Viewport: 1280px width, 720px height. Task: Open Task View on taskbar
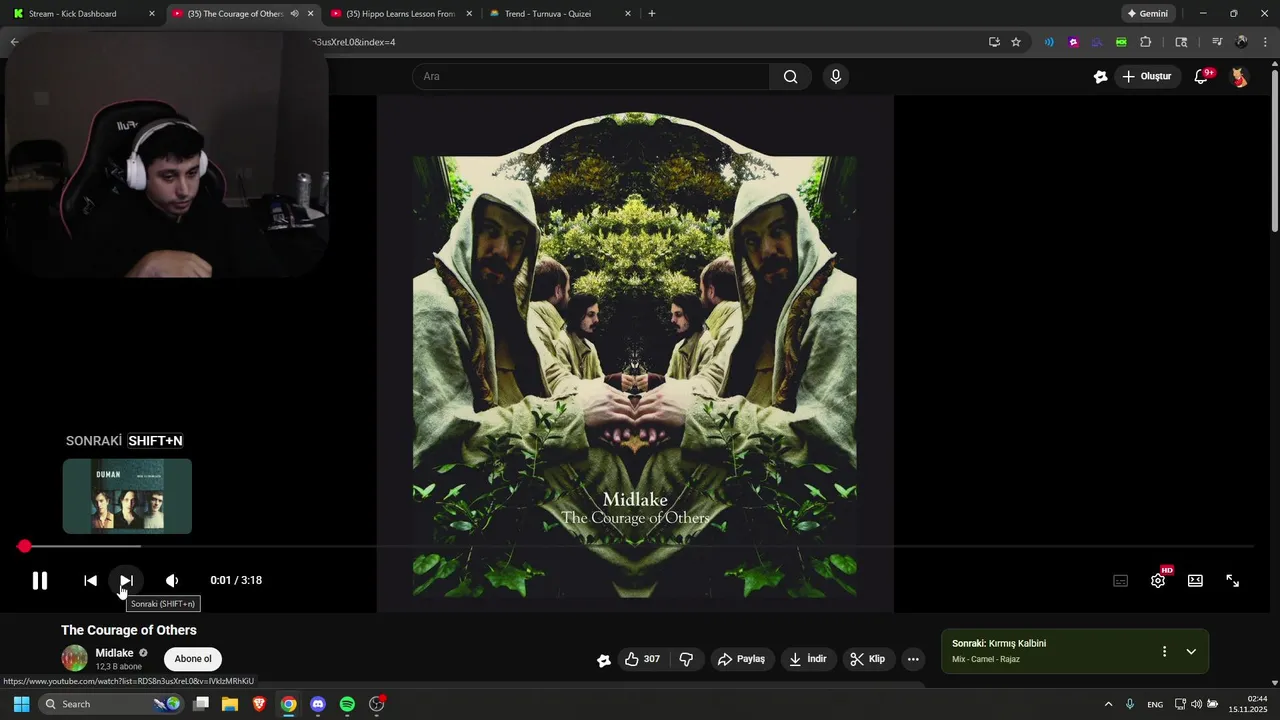click(201, 704)
